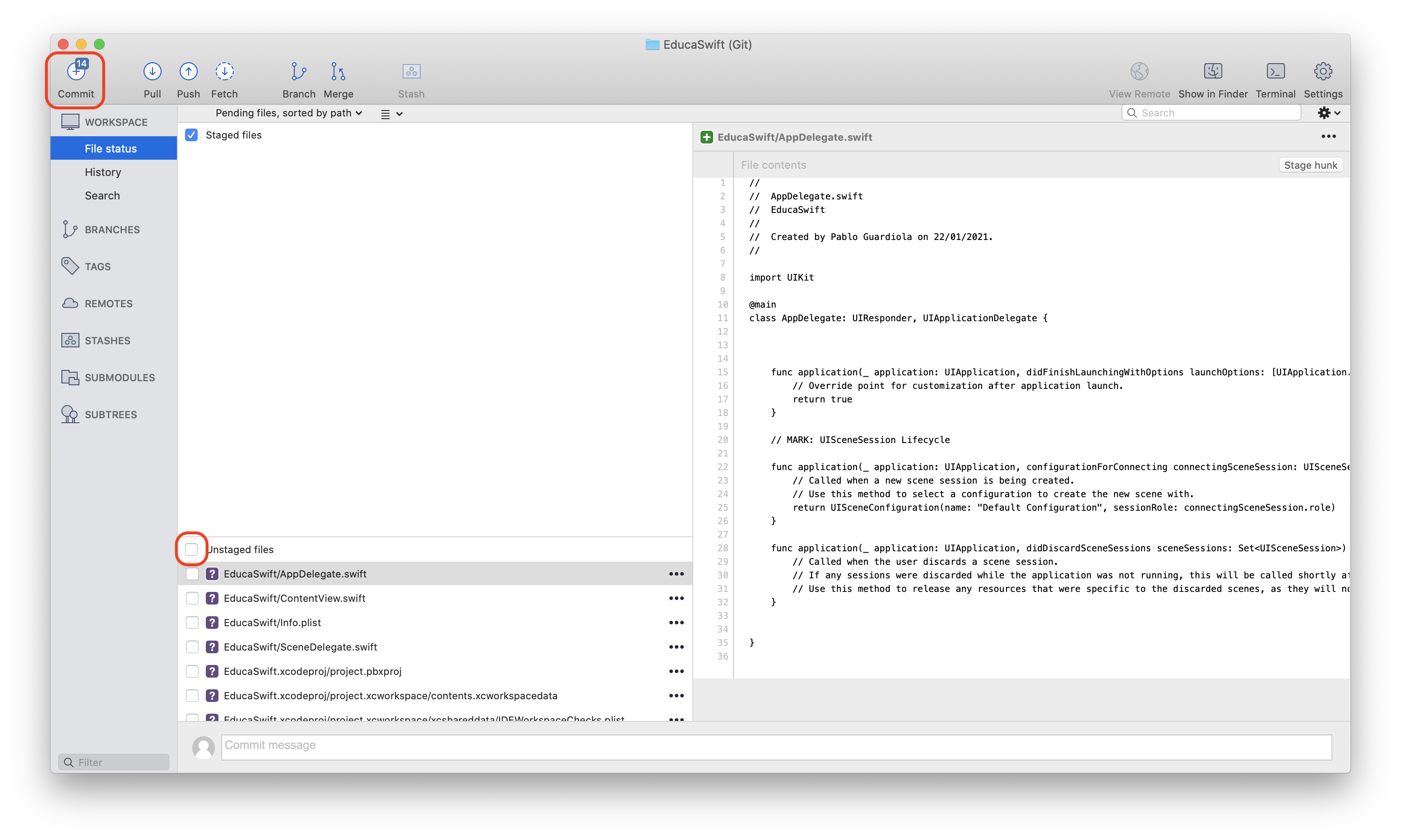This screenshot has width=1401, height=840.
Task: Click Show in Finder icon
Action: (1212, 71)
